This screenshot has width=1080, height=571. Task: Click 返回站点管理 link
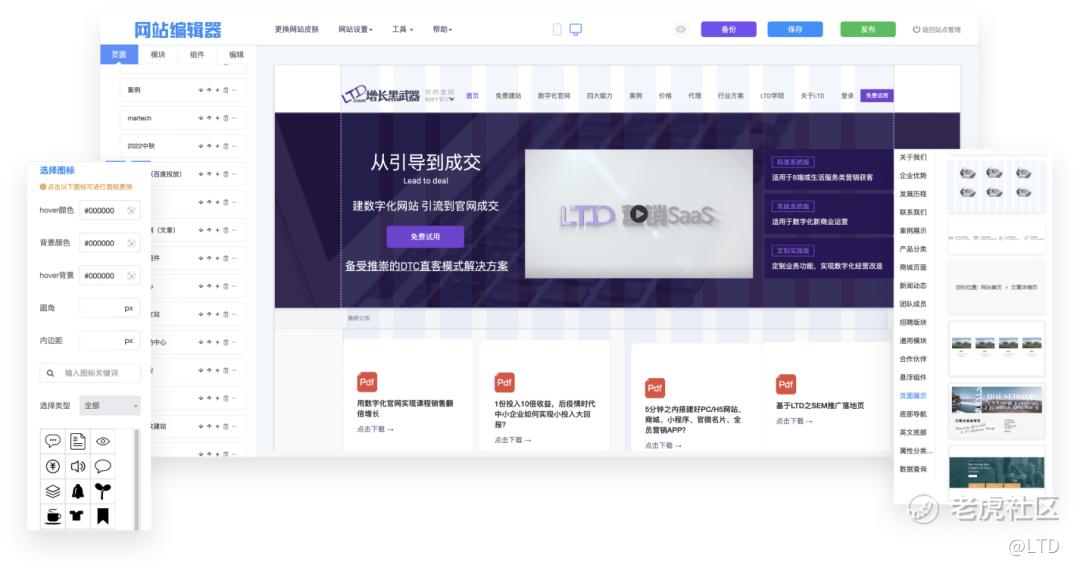(941, 30)
